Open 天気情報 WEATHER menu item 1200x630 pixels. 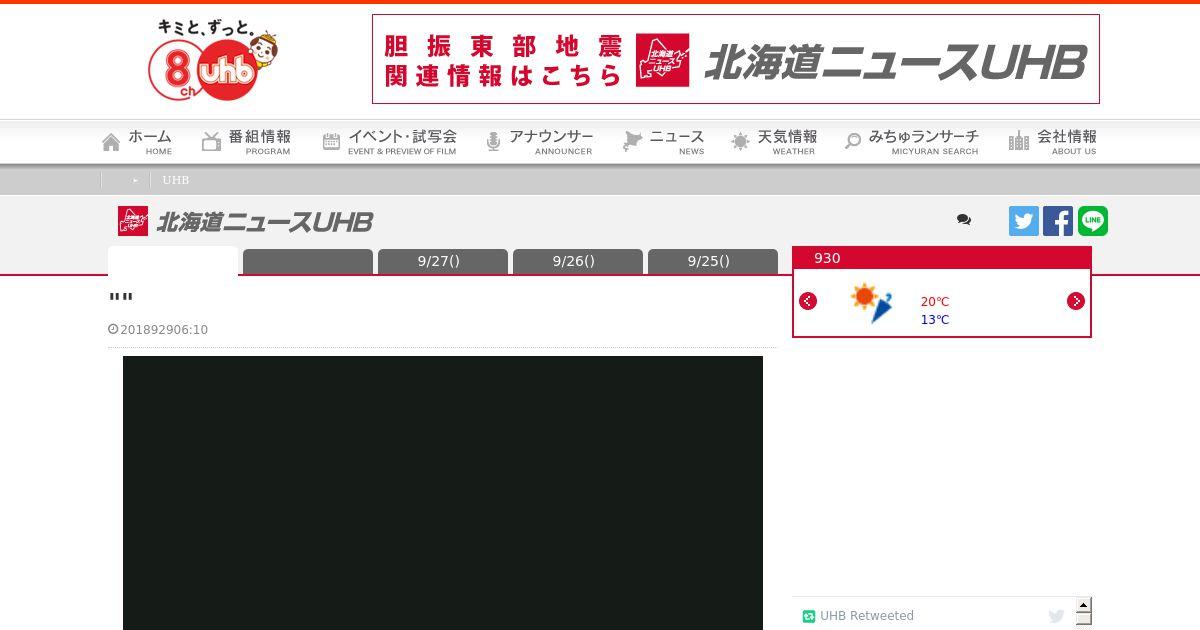point(773,142)
